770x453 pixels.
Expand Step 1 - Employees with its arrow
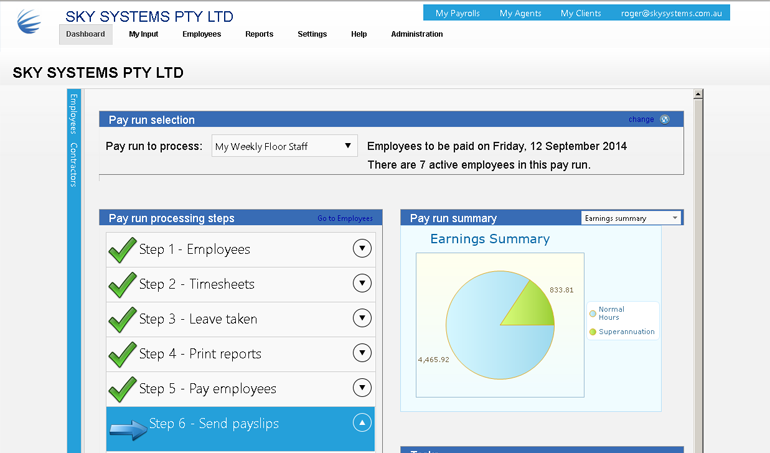[362, 248]
